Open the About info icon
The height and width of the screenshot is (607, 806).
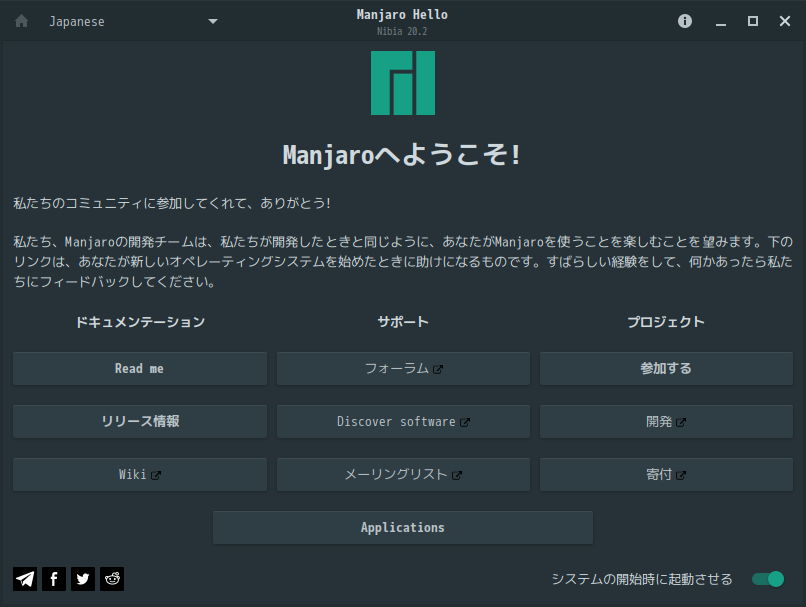685,21
